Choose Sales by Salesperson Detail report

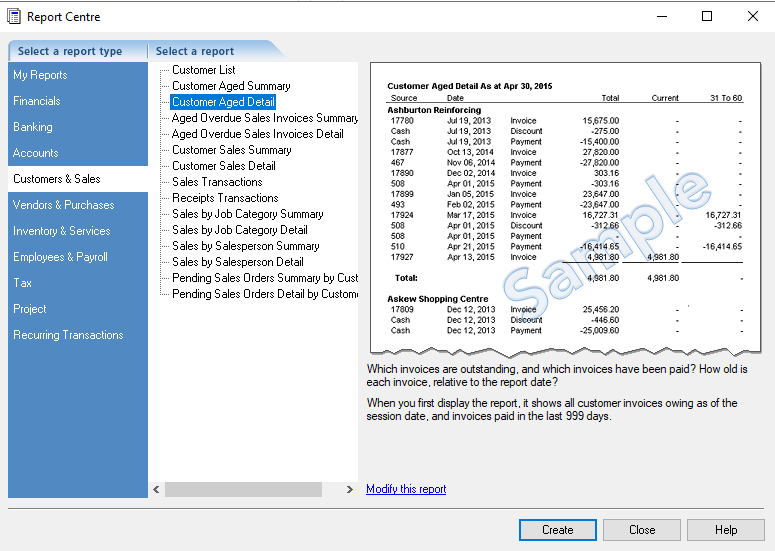coord(237,262)
